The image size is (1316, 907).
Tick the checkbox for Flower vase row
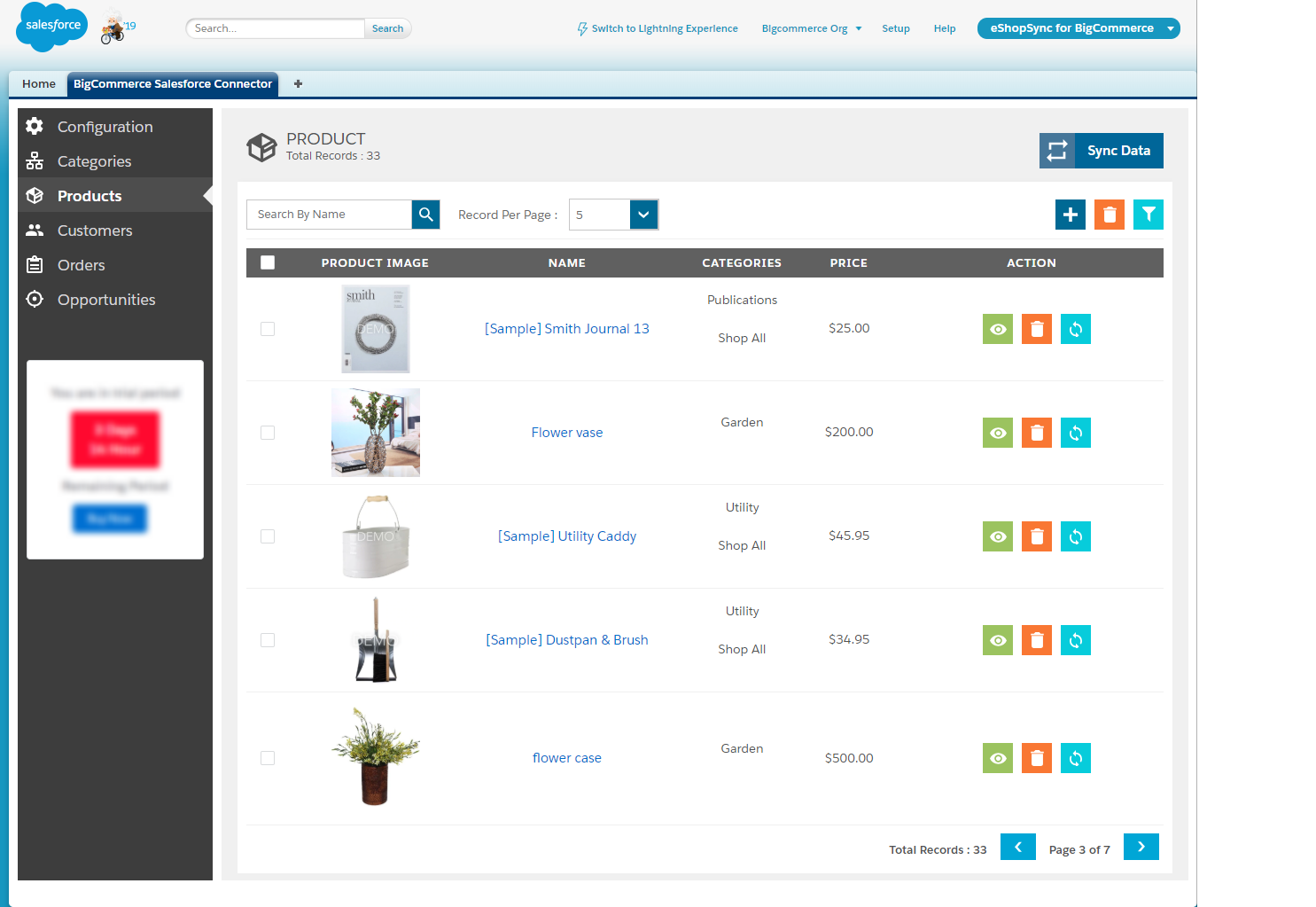(x=268, y=433)
